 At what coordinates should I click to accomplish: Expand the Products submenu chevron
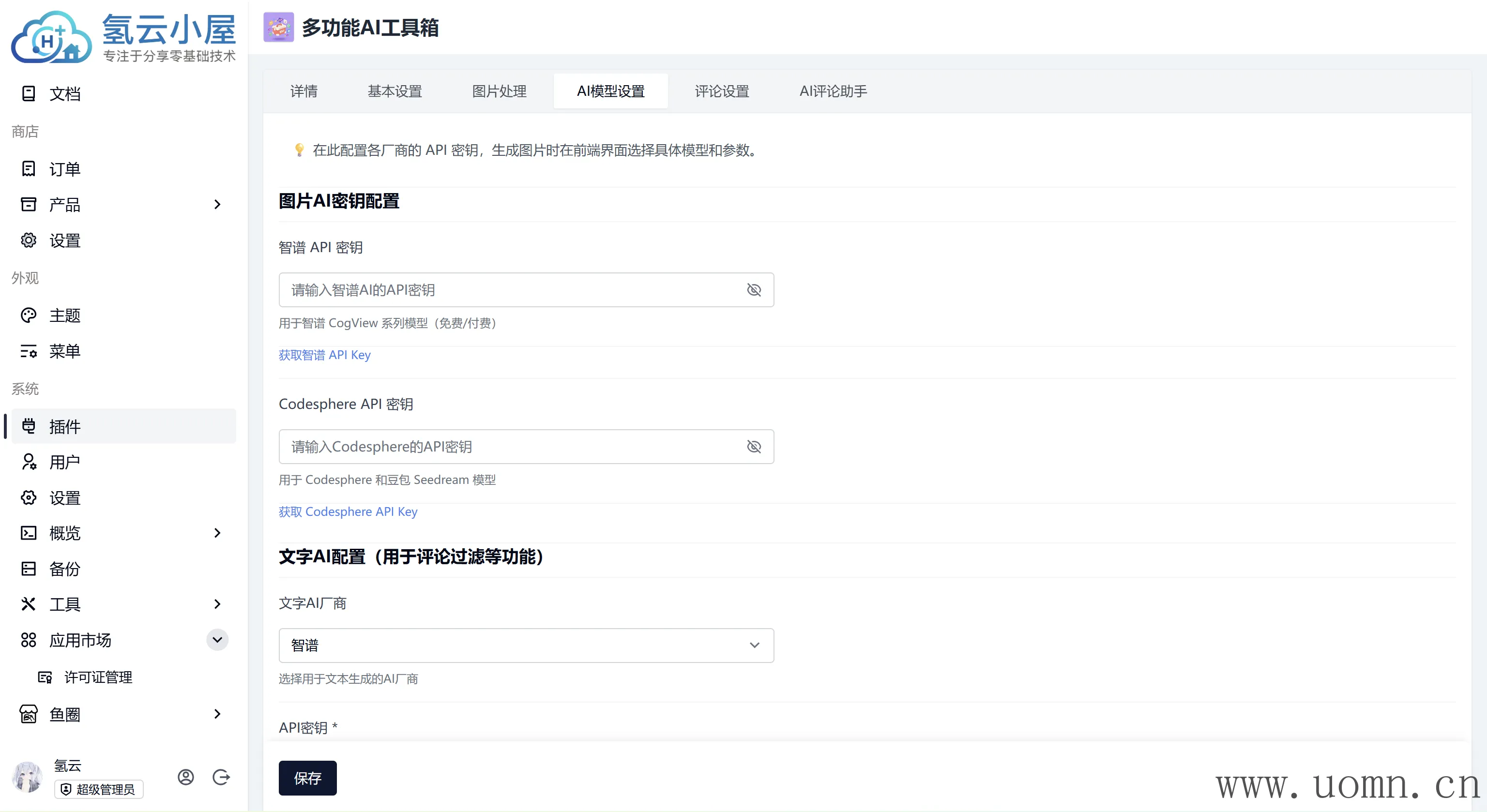tap(217, 204)
